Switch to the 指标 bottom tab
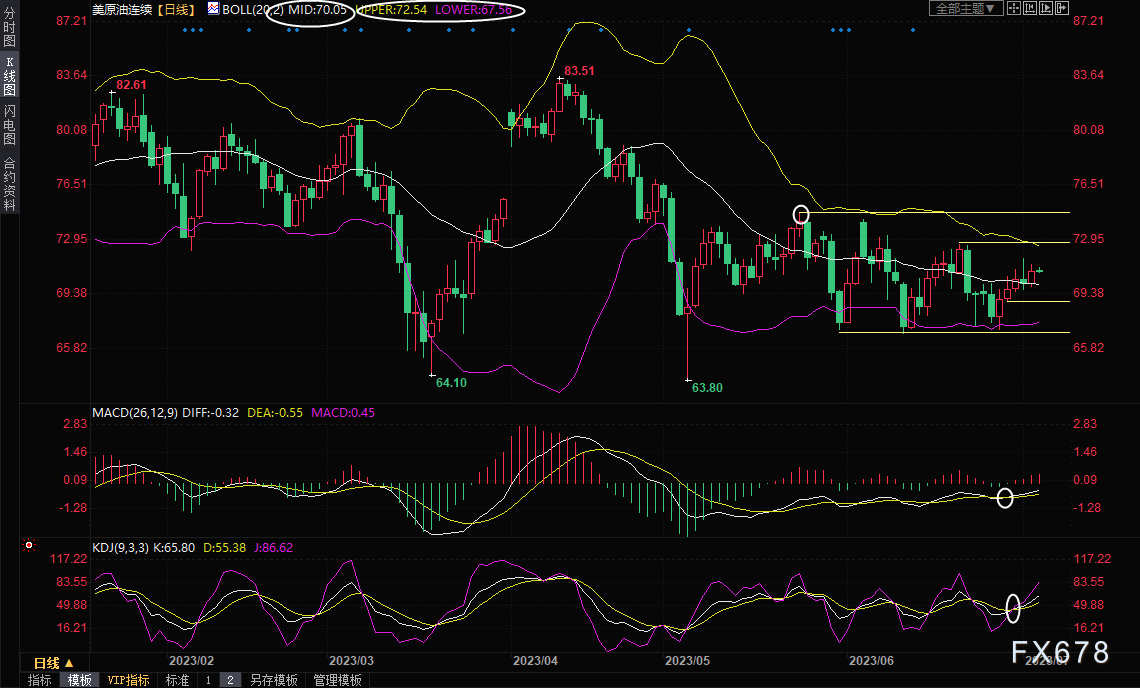 tap(40, 680)
